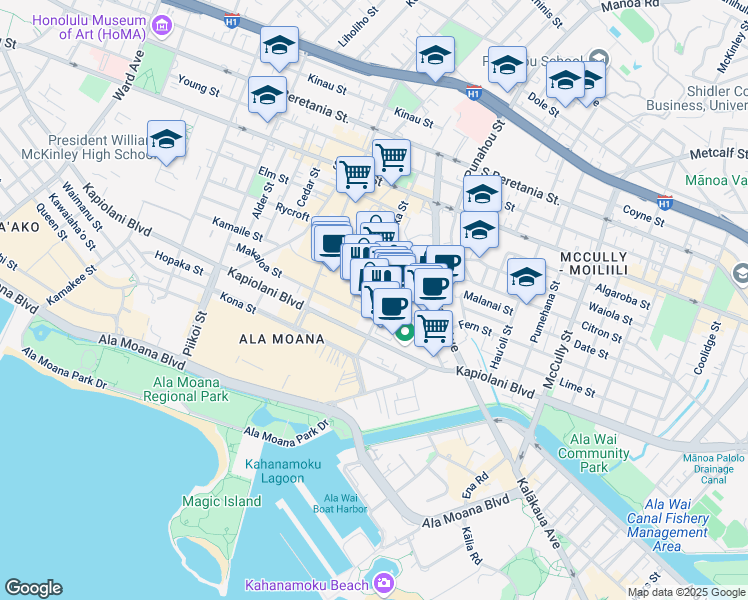Click the shopping cart marker beside Fern St
The height and width of the screenshot is (600, 748).
click(434, 329)
